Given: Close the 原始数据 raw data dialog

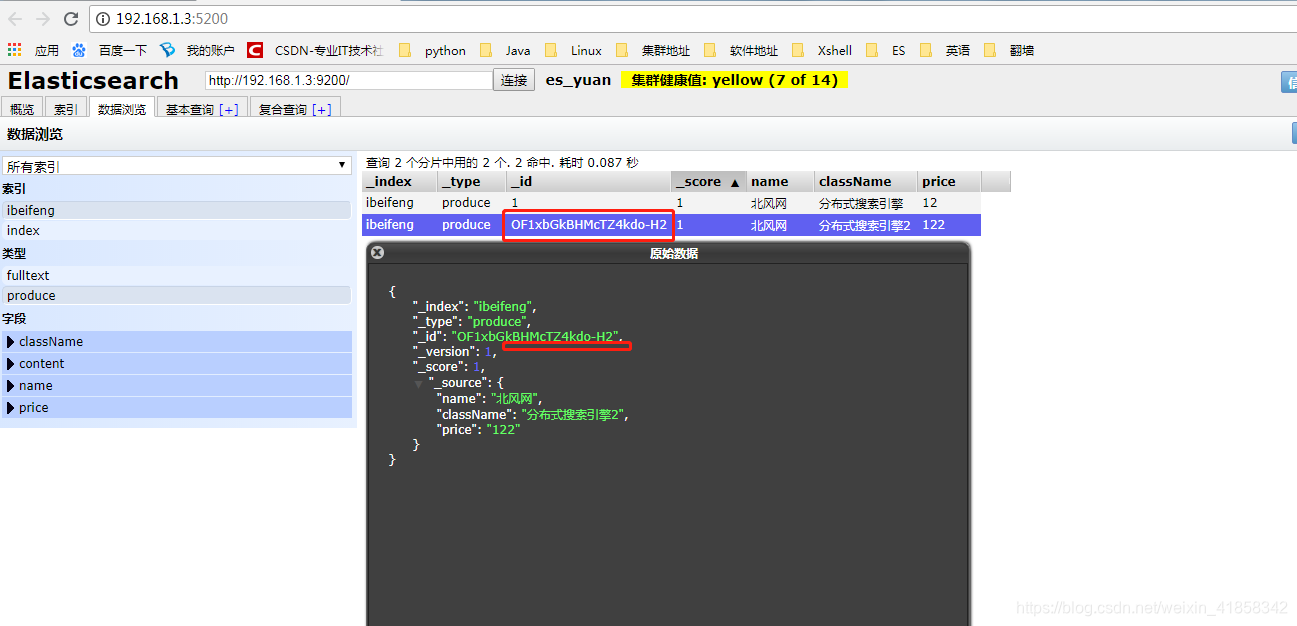Looking at the screenshot, I should [x=377, y=253].
